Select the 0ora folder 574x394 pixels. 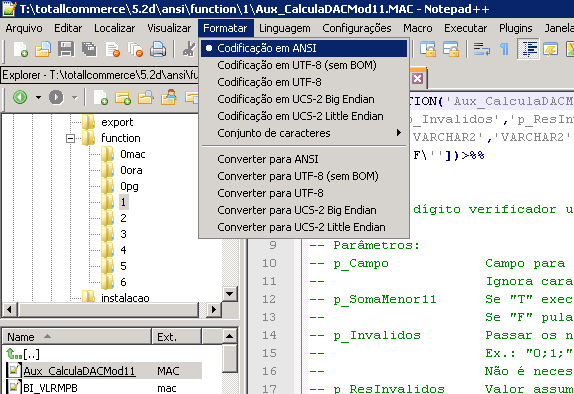click(x=131, y=170)
